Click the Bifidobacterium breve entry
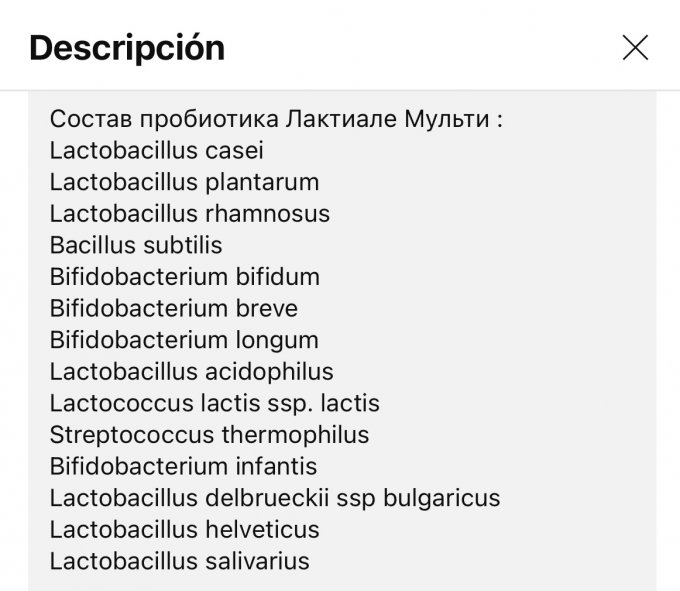This screenshot has width=680, height=591. click(x=173, y=308)
